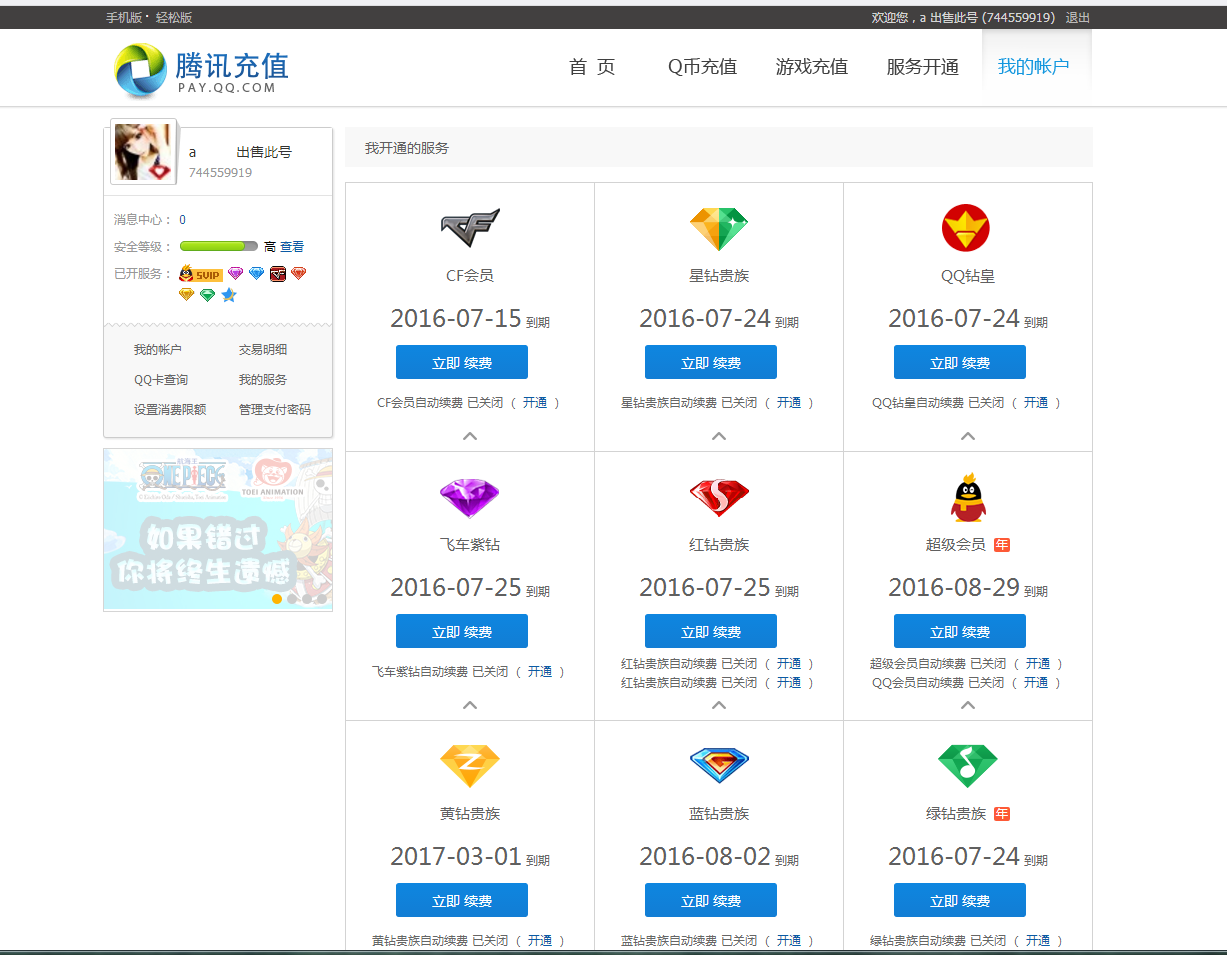Click the 蓝钻贵族 blue diamond icon
Screen dimensions: 1227x955
pos(719,766)
